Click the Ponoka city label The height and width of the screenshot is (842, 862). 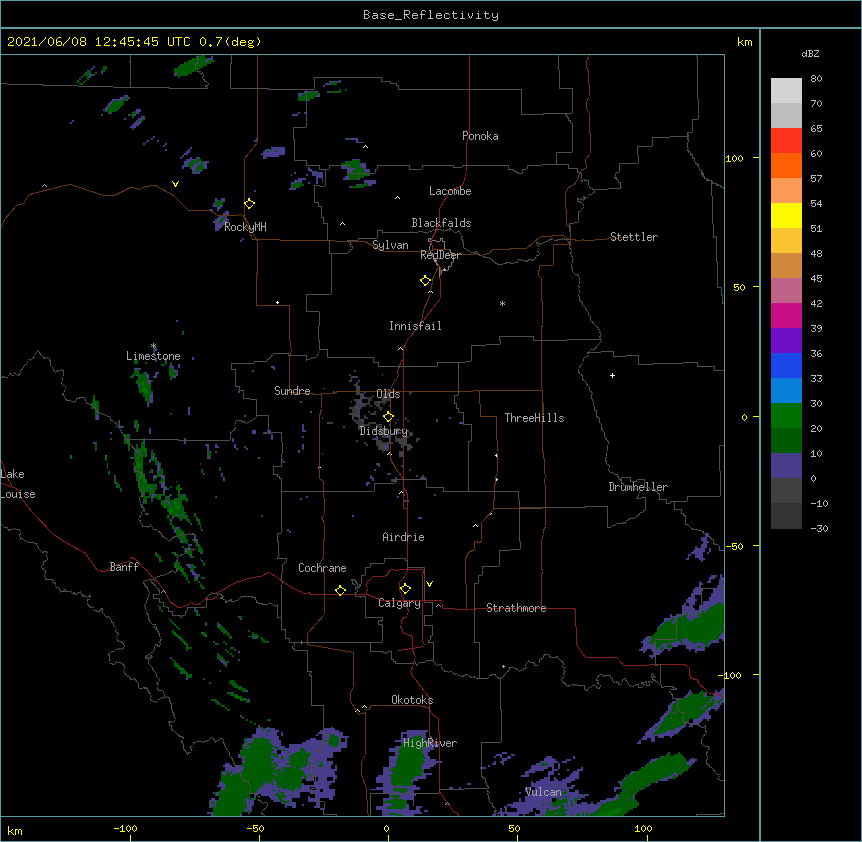(480, 136)
